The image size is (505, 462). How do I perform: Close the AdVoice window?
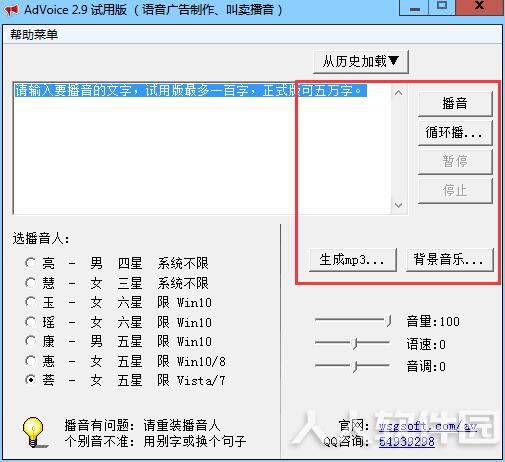[x=480, y=7]
